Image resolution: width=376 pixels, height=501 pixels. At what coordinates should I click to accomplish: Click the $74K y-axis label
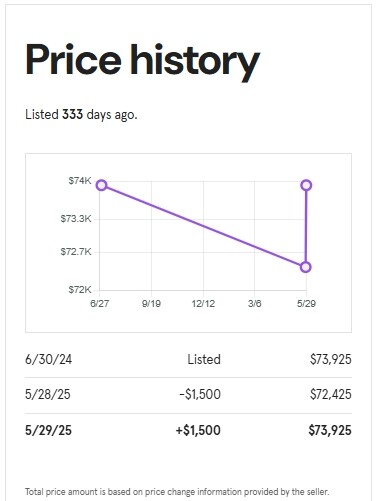pos(80,181)
